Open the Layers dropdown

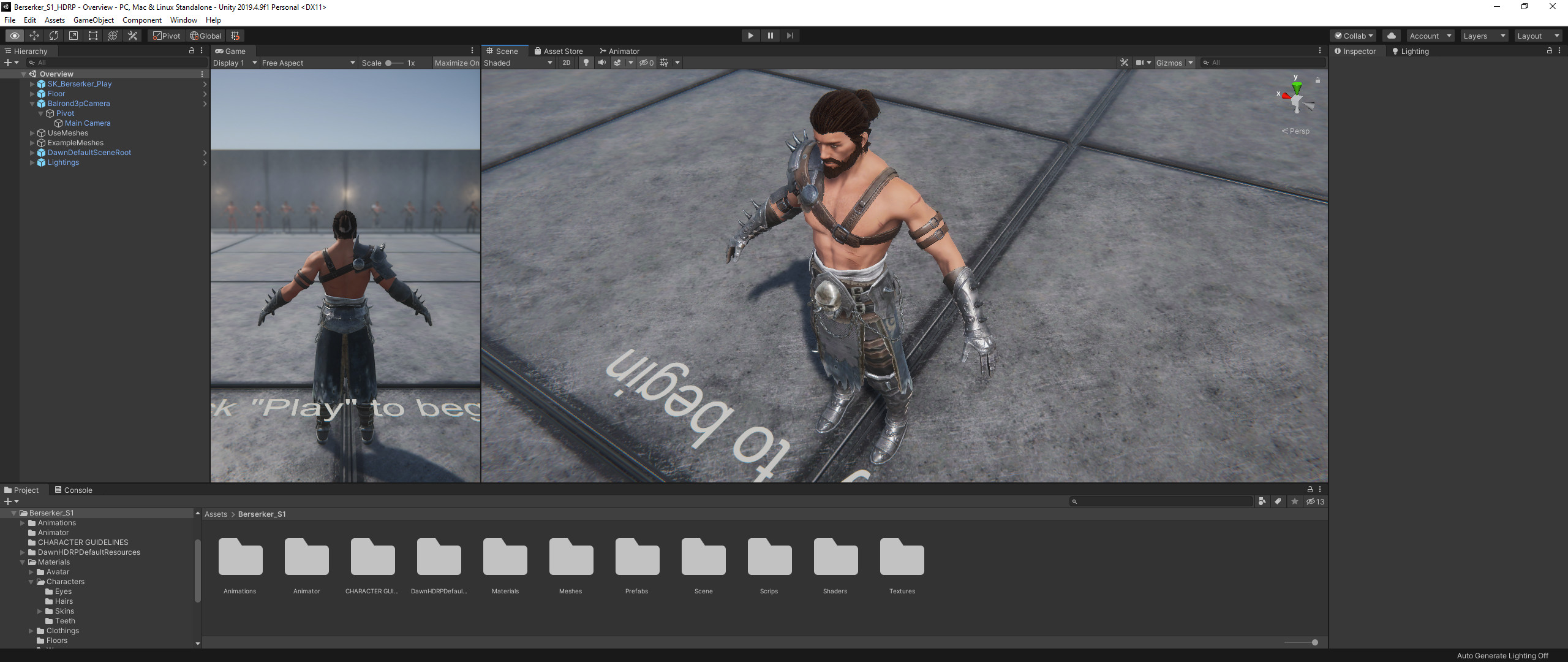pyautogui.click(x=1484, y=36)
